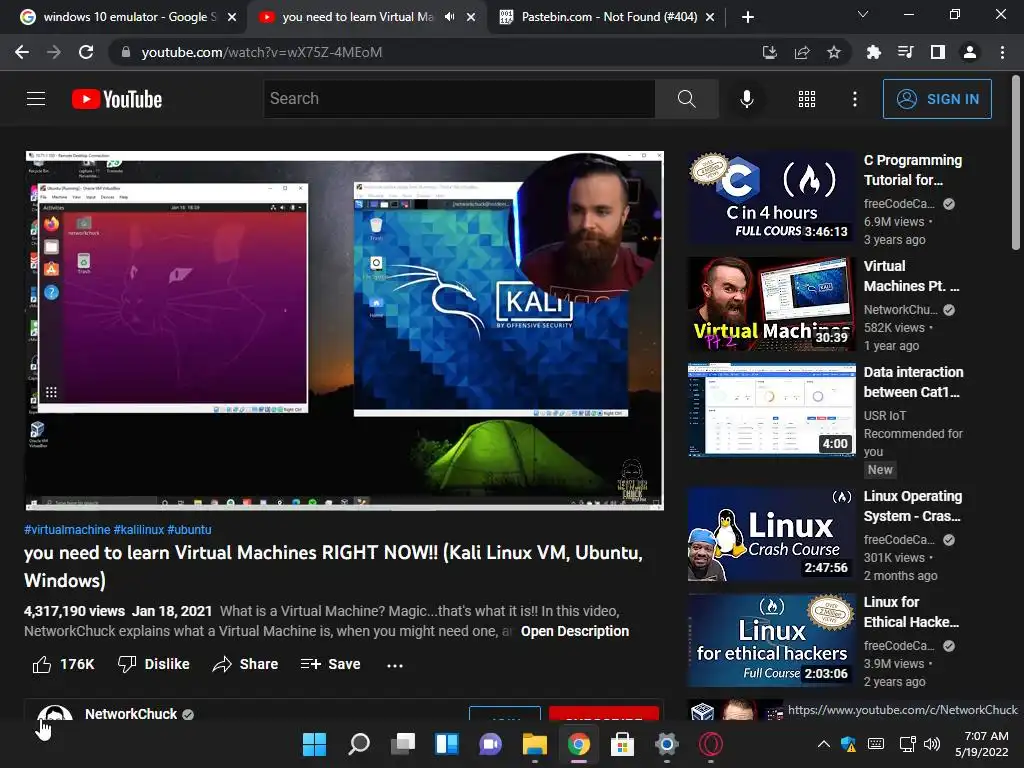Open Task View on taskbar
1024x768 pixels.
pos(403,744)
